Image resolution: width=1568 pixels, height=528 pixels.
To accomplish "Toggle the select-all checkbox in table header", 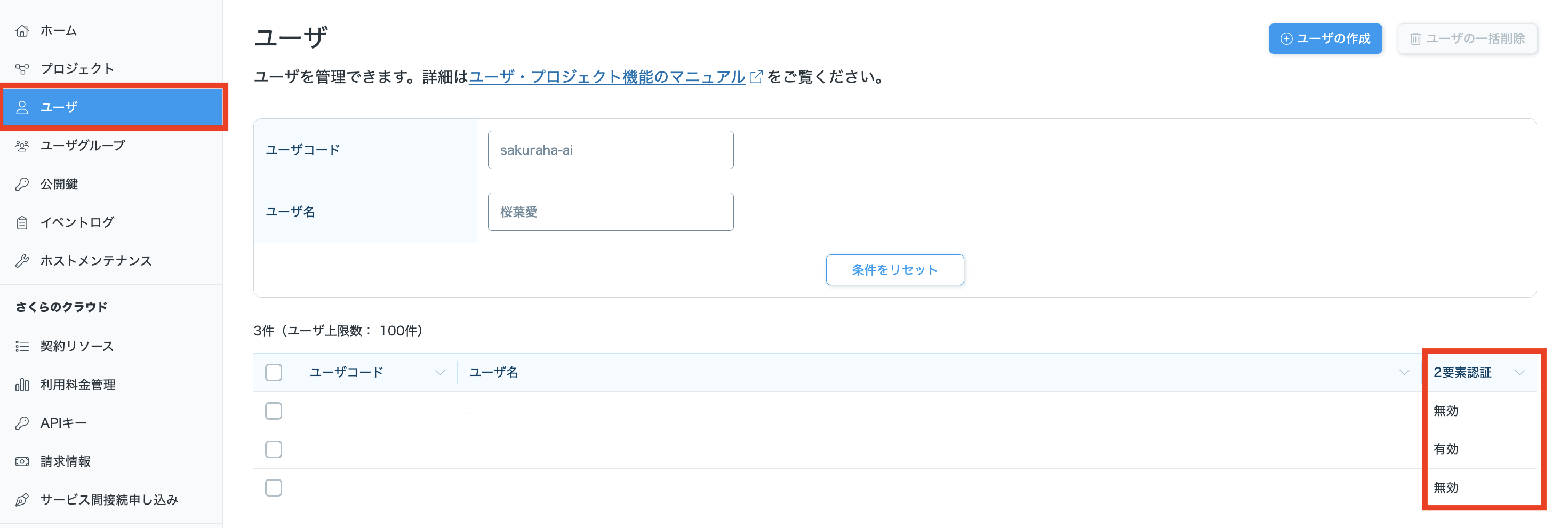I will click(274, 373).
